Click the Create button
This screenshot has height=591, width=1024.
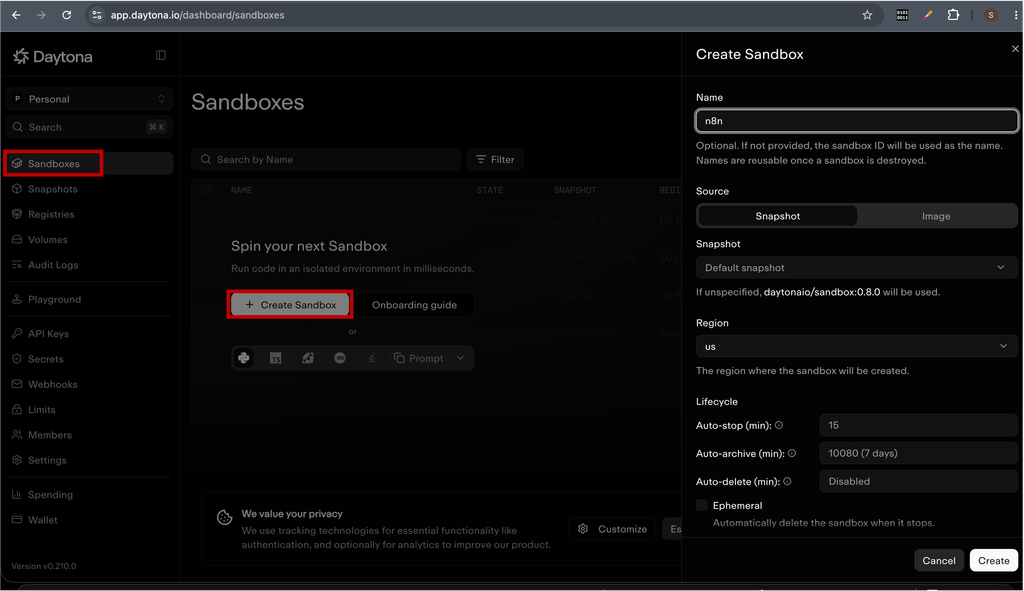click(x=993, y=561)
